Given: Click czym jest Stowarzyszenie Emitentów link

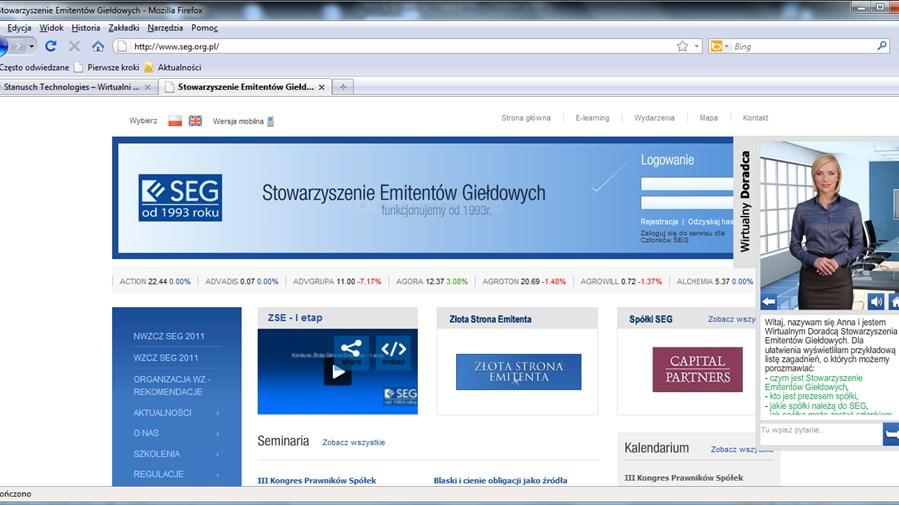Looking at the screenshot, I should (815, 383).
